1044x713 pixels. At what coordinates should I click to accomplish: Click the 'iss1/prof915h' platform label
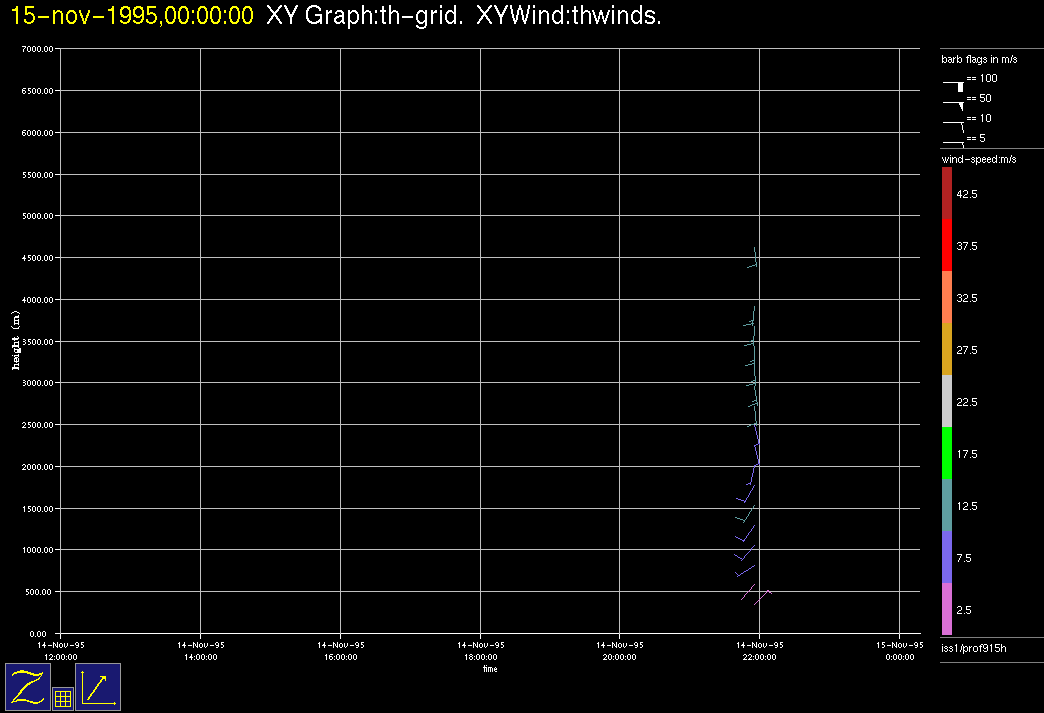[972, 651]
